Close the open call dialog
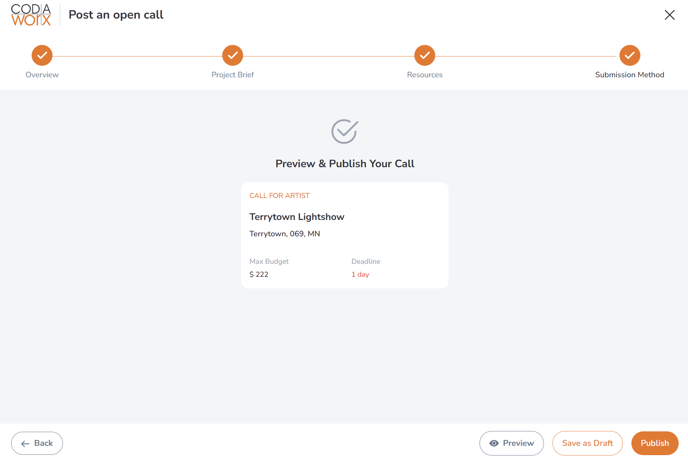The height and width of the screenshot is (457, 688). (x=669, y=15)
